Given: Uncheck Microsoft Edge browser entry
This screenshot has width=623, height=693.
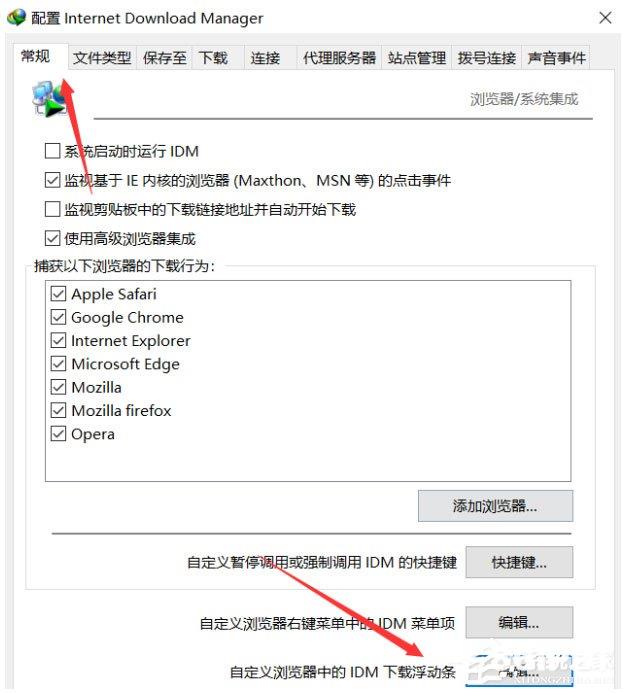Looking at the screenshot, I should [x=58, y=364].
